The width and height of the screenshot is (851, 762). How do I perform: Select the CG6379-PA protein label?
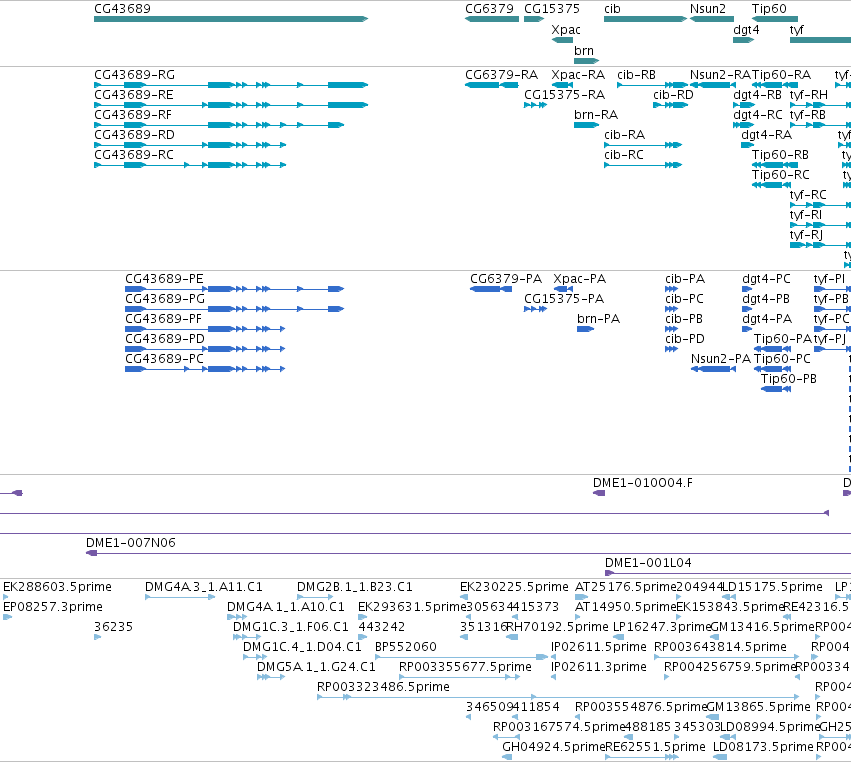point(506,279)
